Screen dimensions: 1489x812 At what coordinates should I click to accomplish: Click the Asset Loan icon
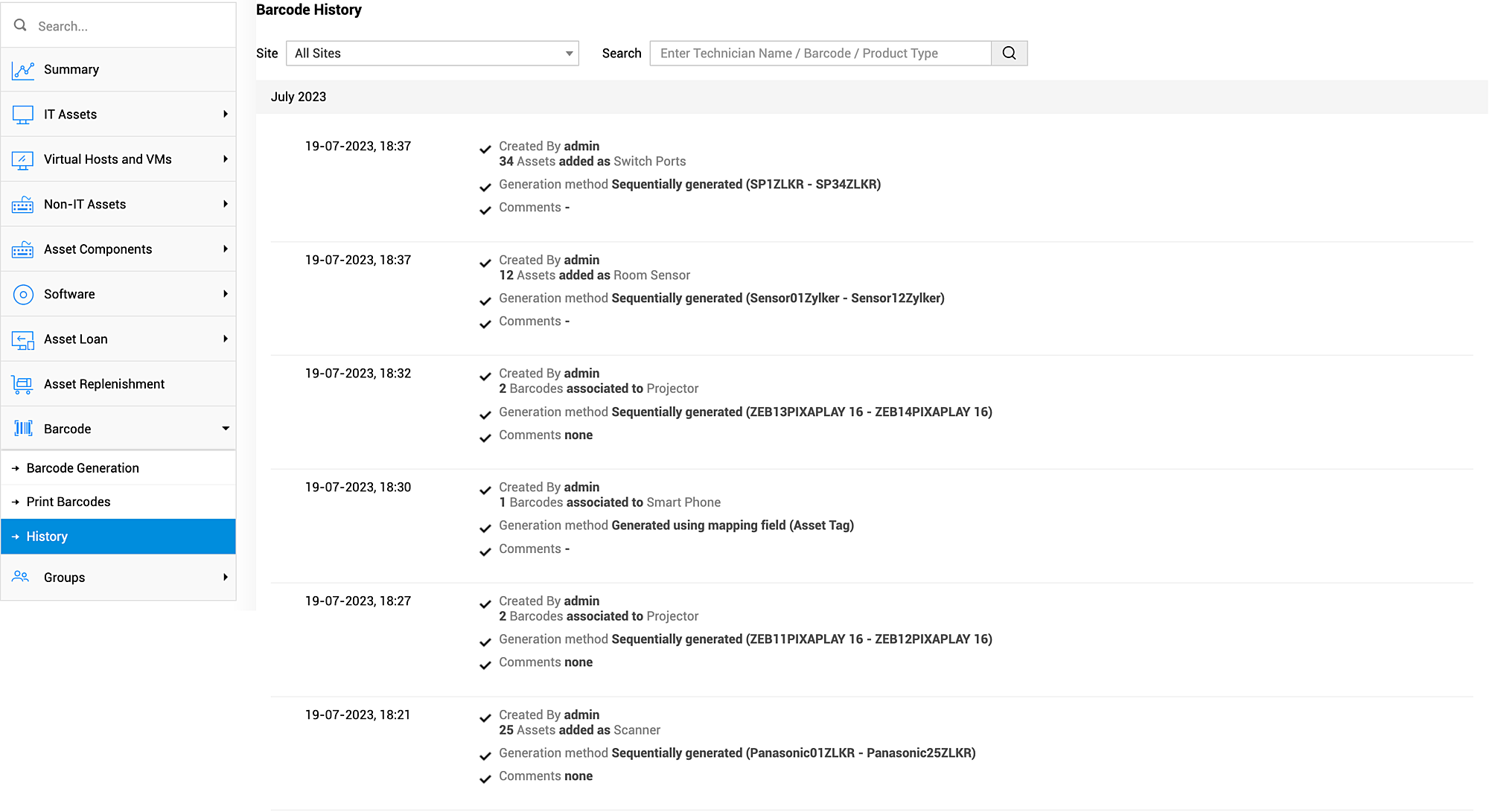23,340
